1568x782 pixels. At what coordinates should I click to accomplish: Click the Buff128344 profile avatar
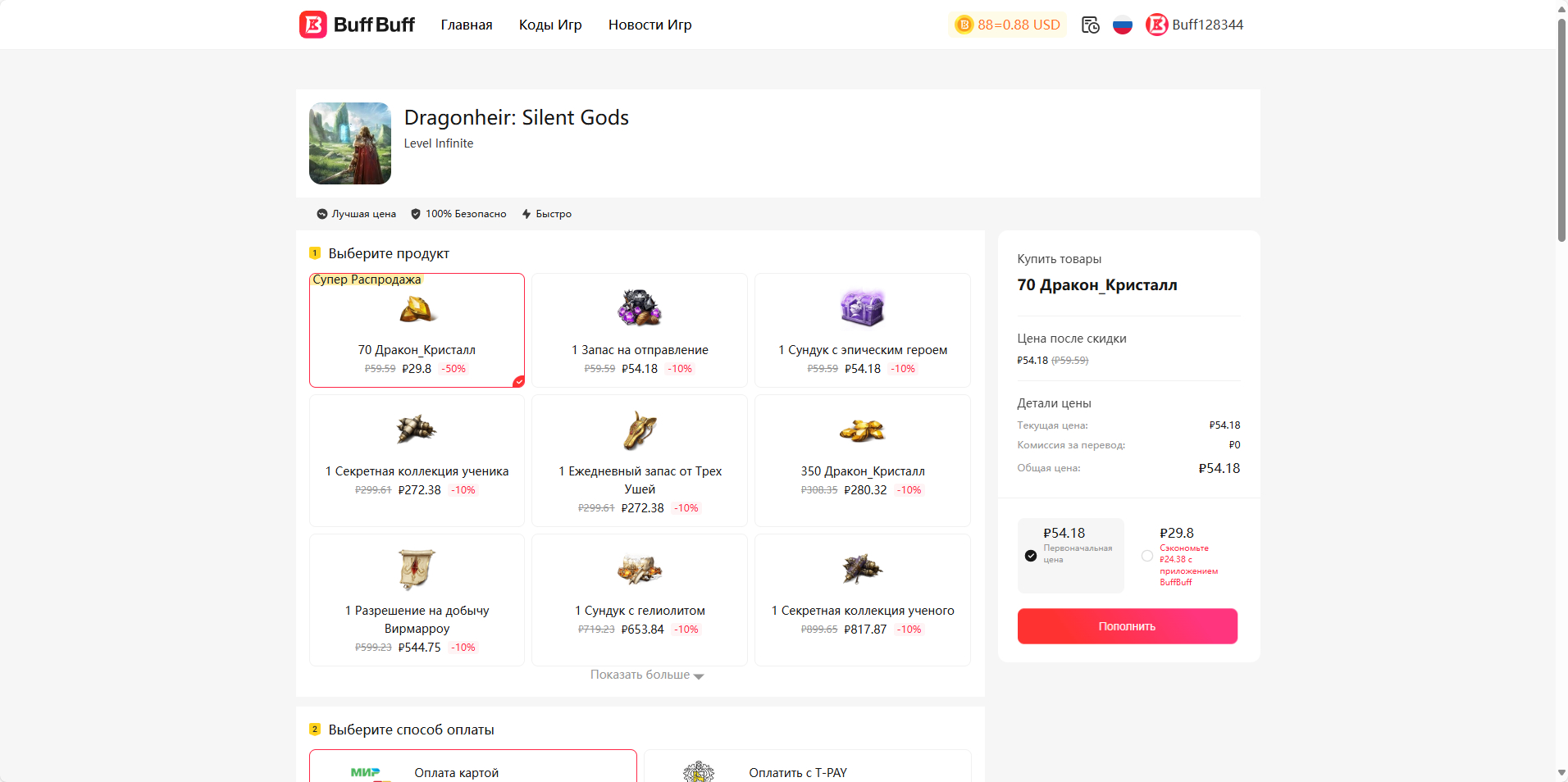click(x=1156, y=25)
